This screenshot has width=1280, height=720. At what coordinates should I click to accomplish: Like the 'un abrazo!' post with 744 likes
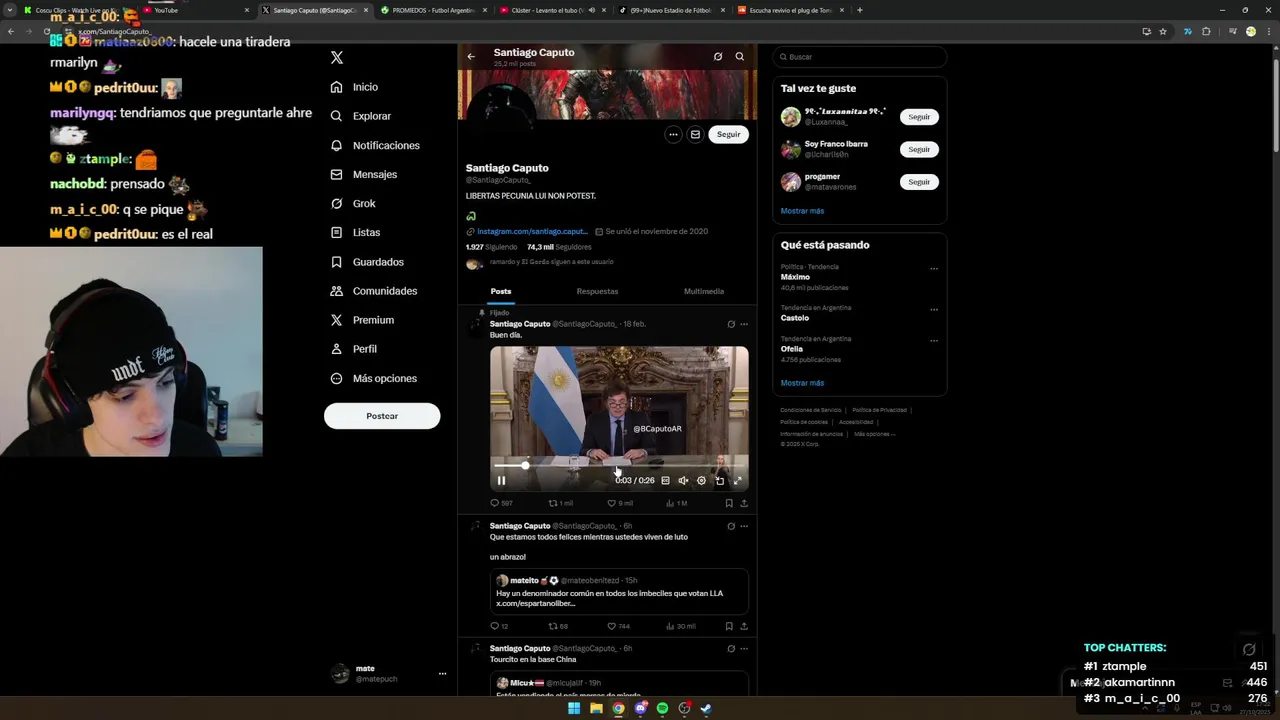tap(619, 626)
